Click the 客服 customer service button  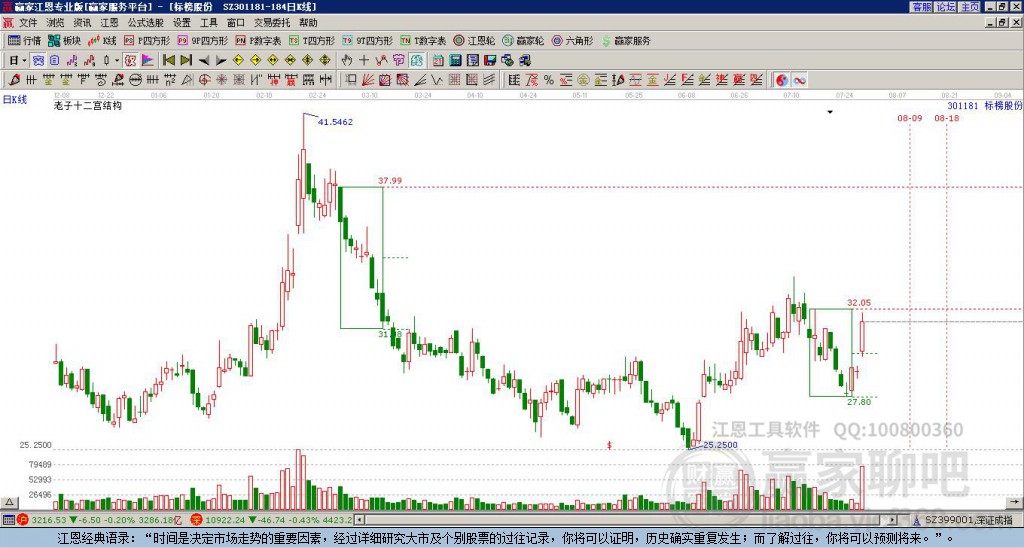[921, 7]
